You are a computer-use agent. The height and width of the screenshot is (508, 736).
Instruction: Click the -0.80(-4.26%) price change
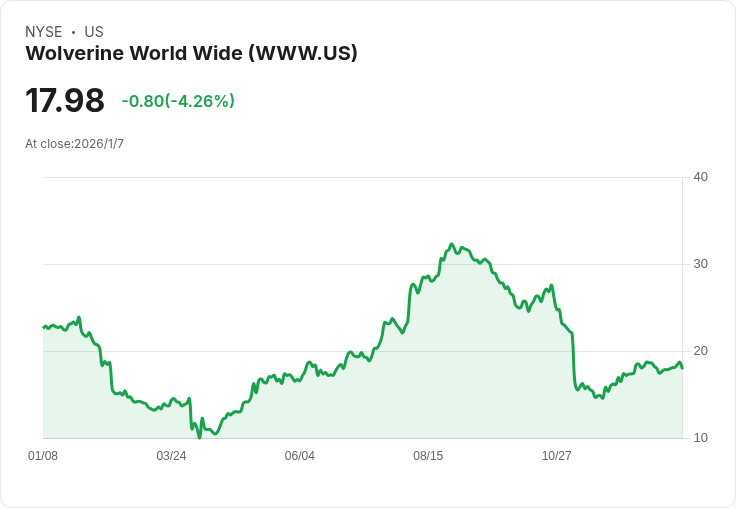point(178,101)
